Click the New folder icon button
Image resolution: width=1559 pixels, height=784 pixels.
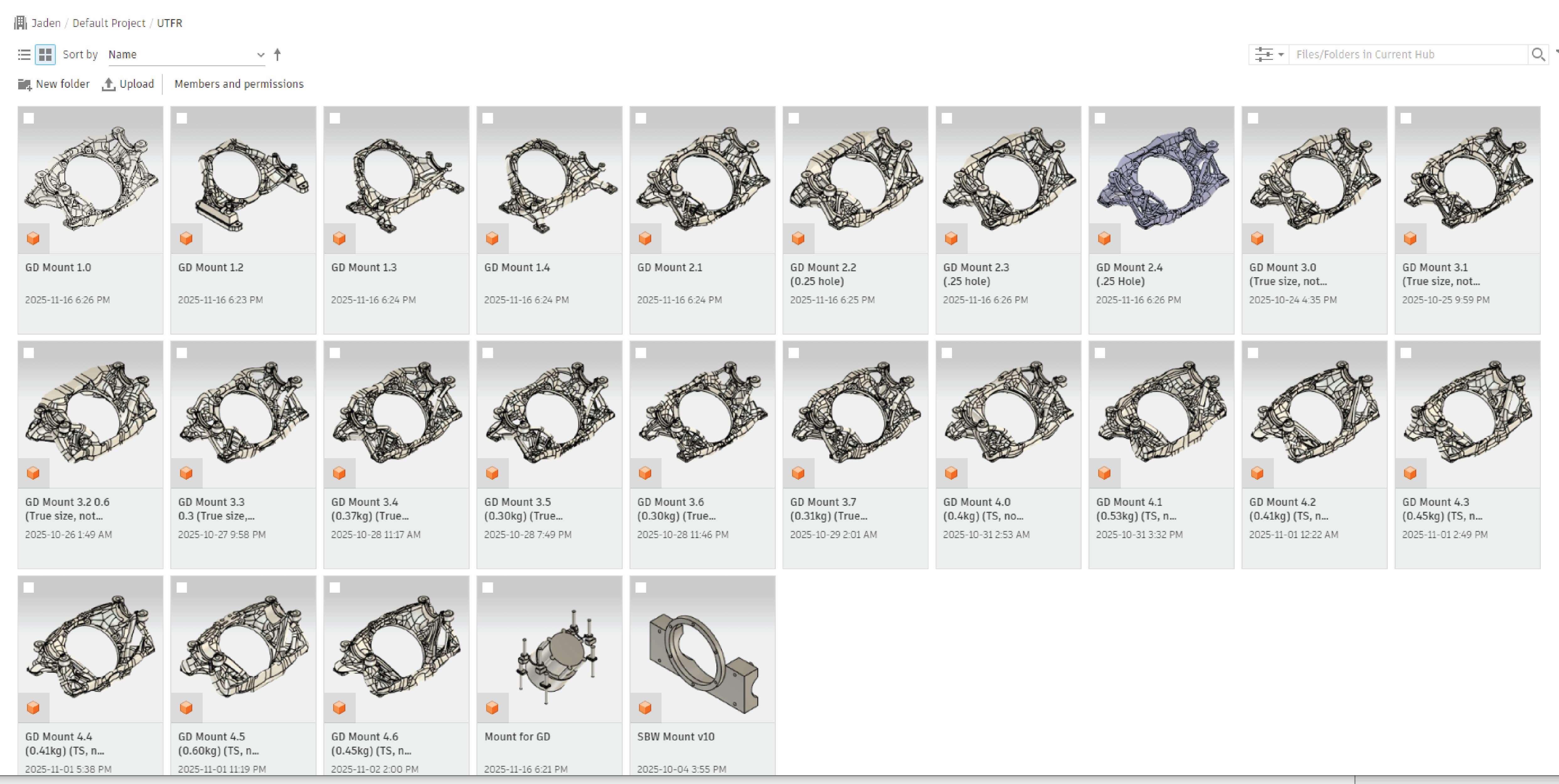[x=24, y=84]
